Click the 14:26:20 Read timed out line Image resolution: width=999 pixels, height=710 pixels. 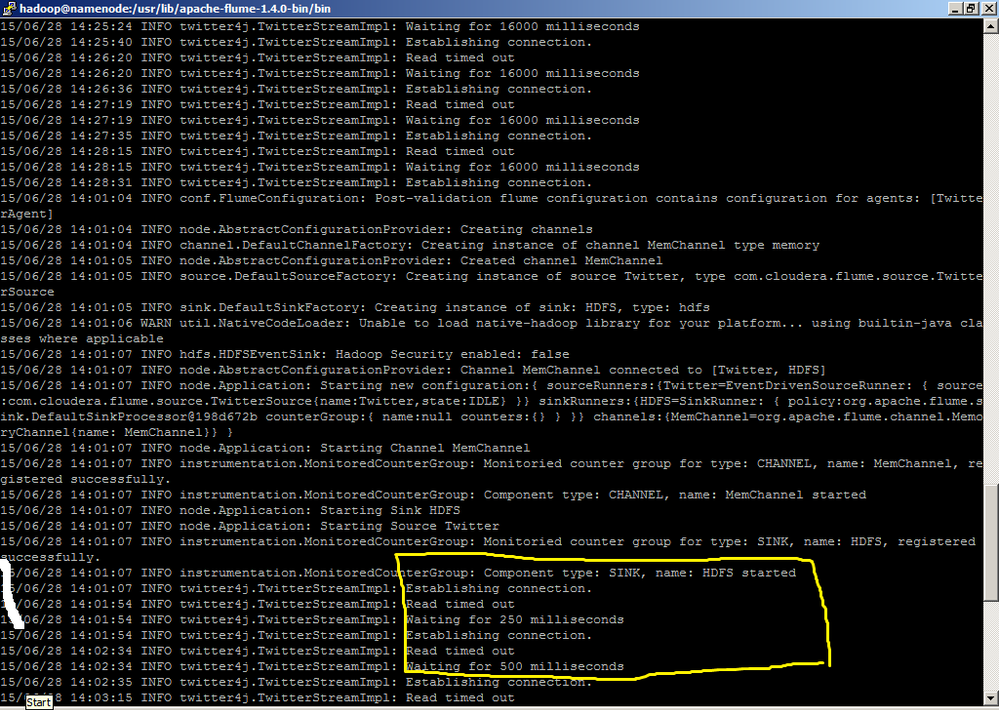(257, 58)
